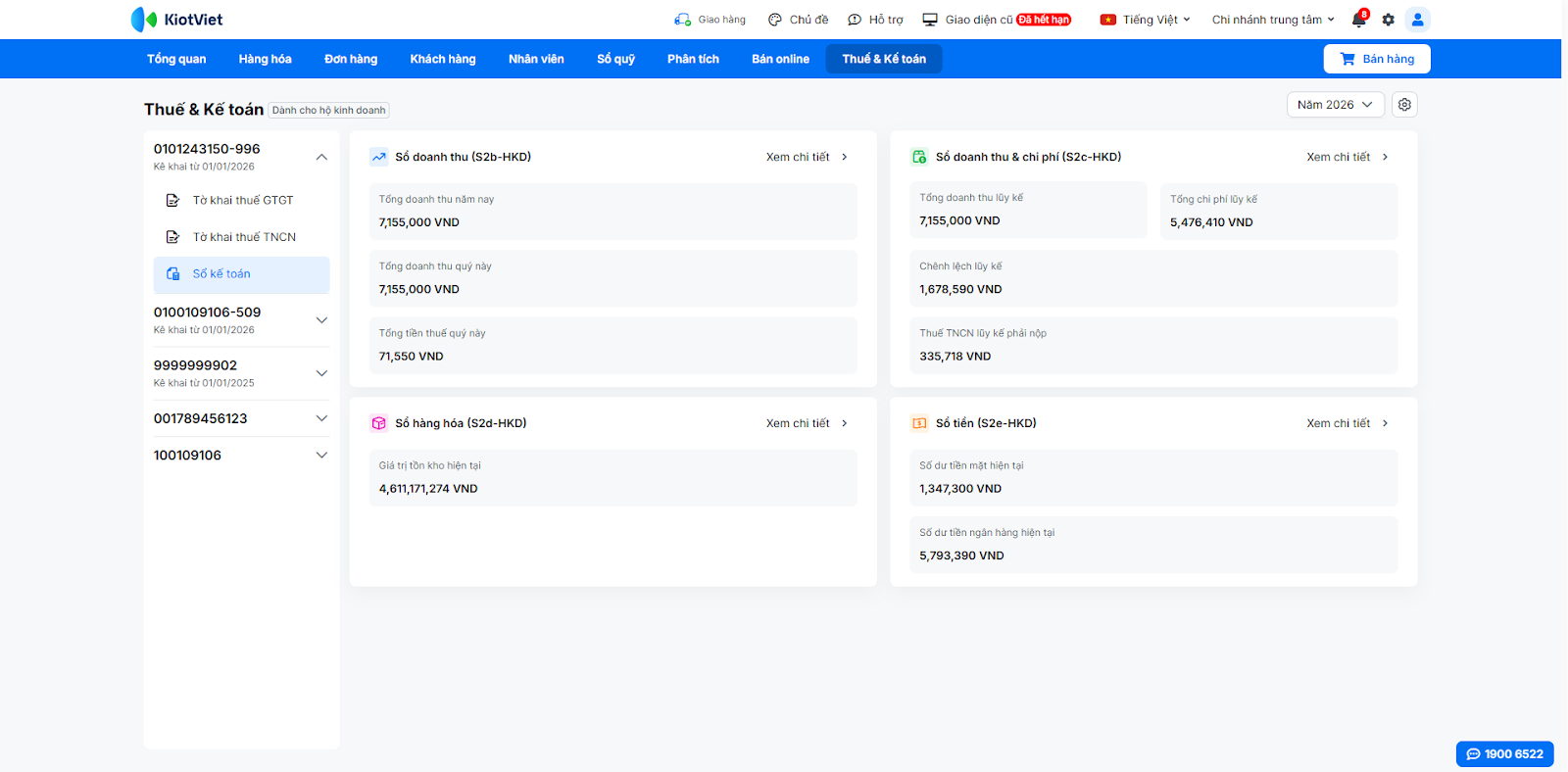Click the Sổ doanh thu & chi phí icon
Image resolution: width=1568 pixels, height=772 pixels.
(919, 157)
